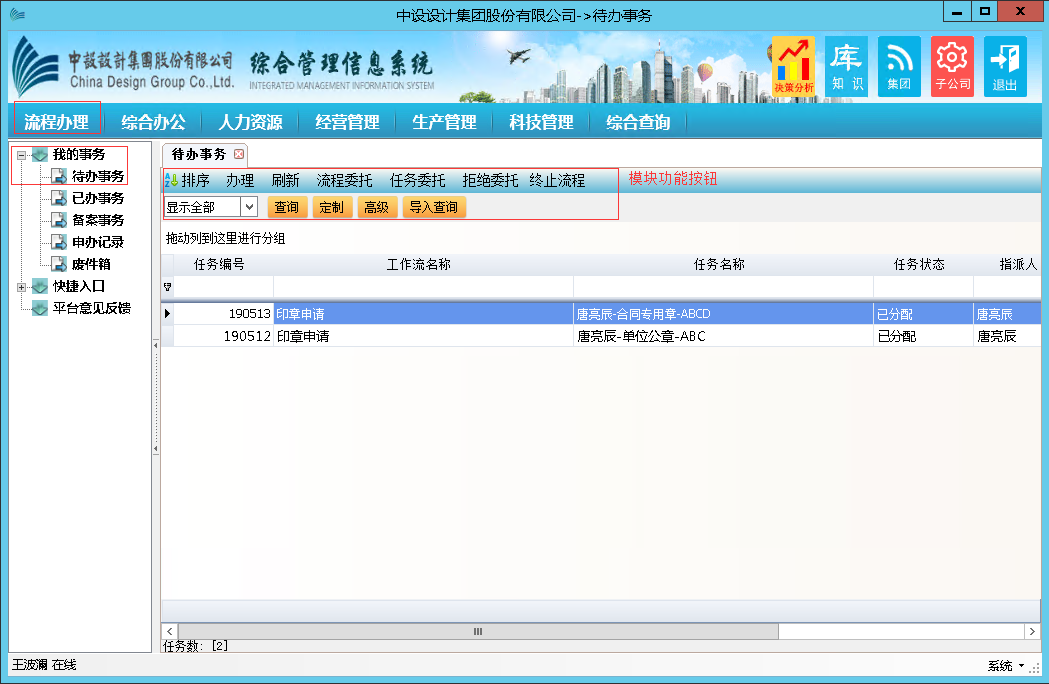Open the 子公司 gear icon
The image size is (1049, 684).
[x=952, y=66]
